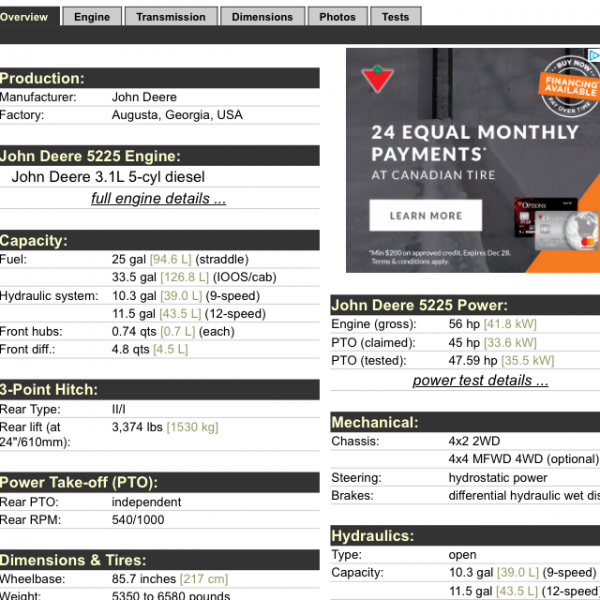Click the Capacity section's '11.5 gal [43.5 L] (12-speed)' value
The width and height of the screenshot is (600, 600).
click(x=189, y=314)
